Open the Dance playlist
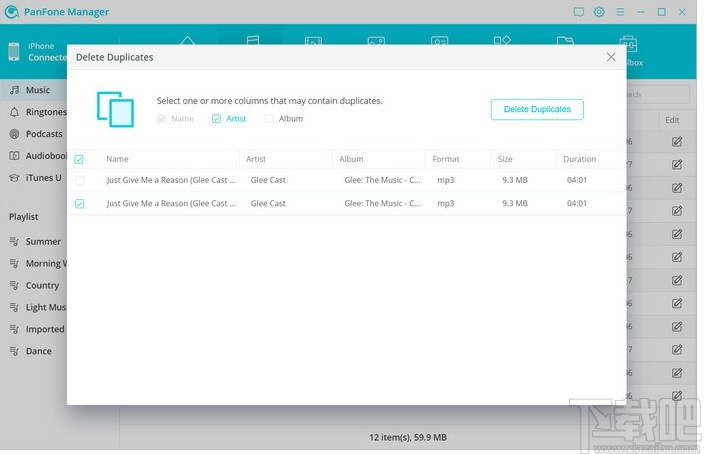This screenshot has height=454, width=704. pos(34,351)
